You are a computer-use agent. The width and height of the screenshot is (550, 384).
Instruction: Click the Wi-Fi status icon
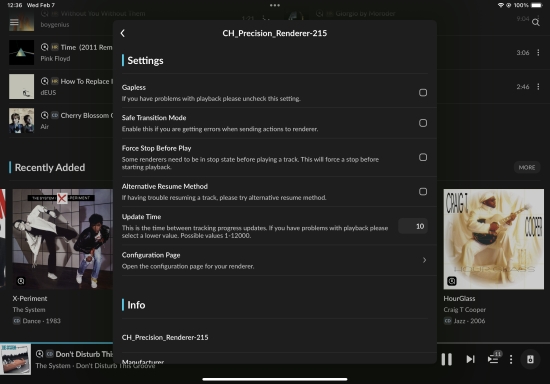501,5
